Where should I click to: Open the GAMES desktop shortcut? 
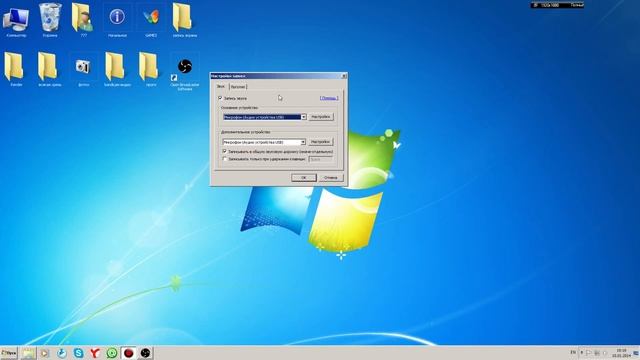(x=151, y=20)
